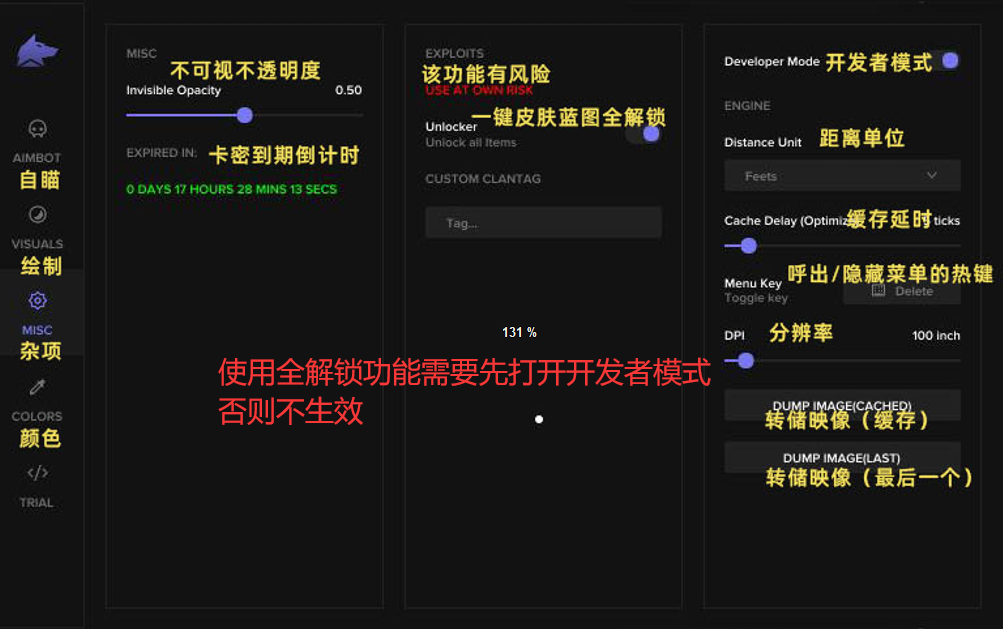Switch to the AIMBOT tab label
Viewport: 1003px width, 629px height.
(37, 158)
